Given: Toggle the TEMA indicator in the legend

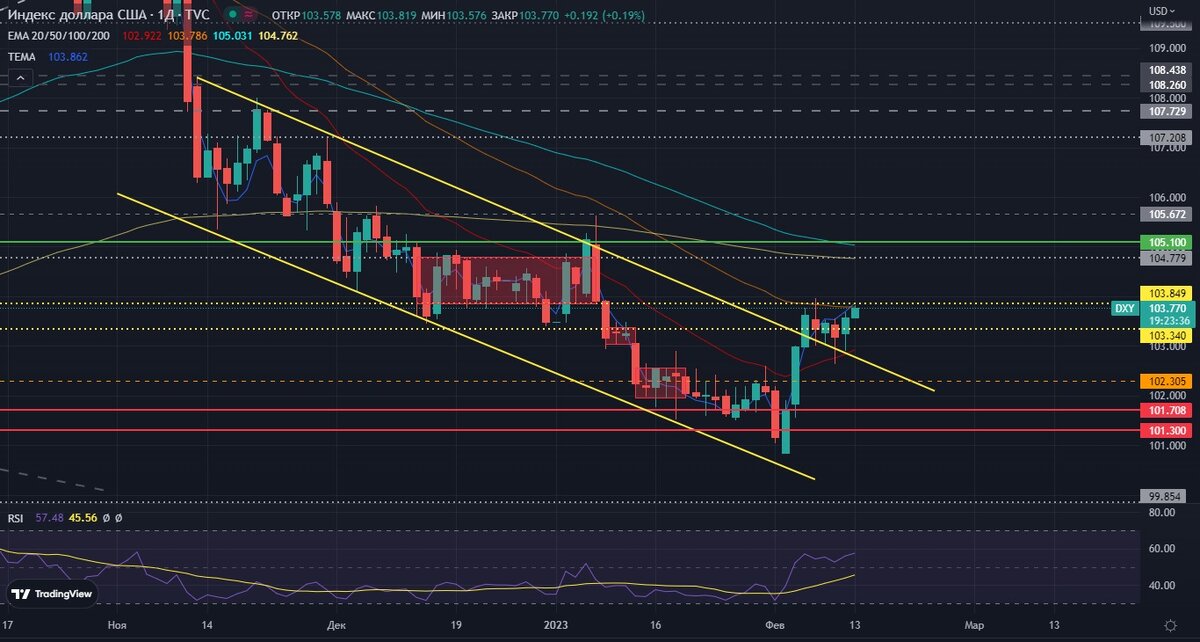Looking at the screenshot, I should pos(24,57).
